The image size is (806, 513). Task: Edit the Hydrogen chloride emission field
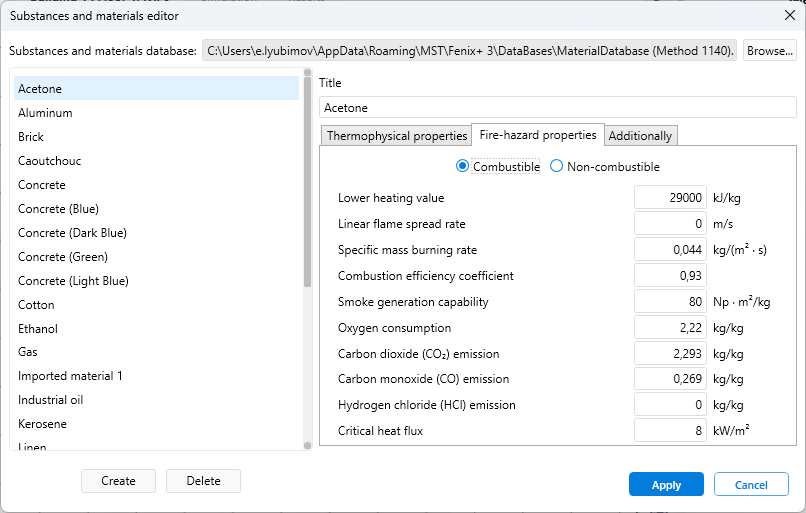click(670, 405)
